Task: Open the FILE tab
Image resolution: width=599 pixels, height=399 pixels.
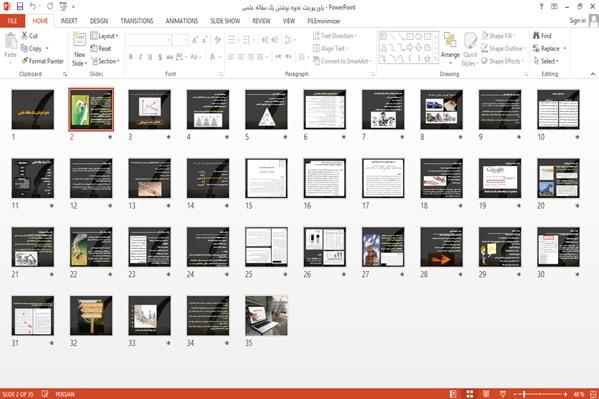Action: click(12, 21)
